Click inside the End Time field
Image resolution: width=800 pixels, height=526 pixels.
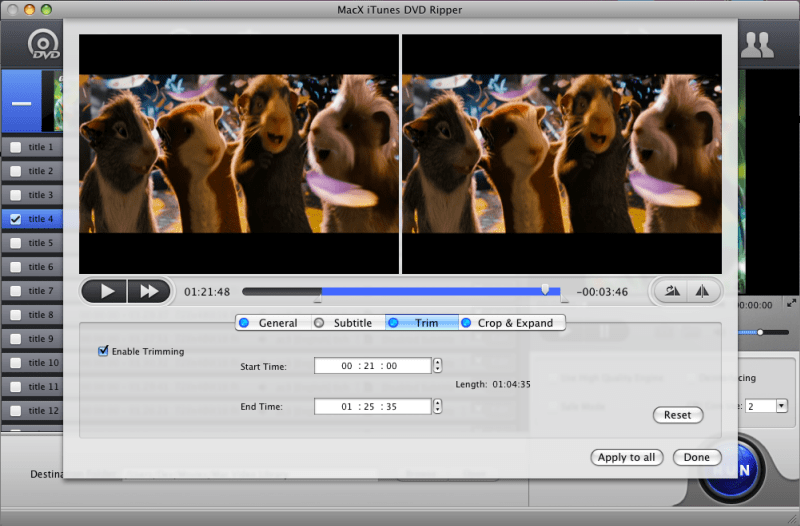[x=372, y=406]
